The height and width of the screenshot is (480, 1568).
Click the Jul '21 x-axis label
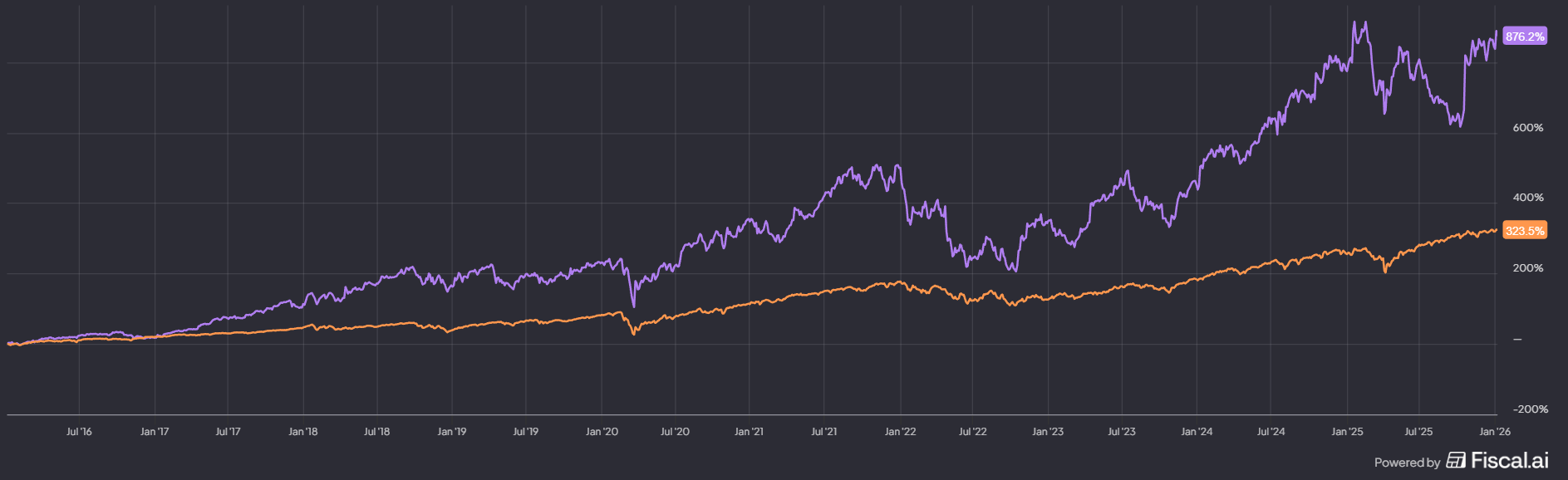click(823, 432)
